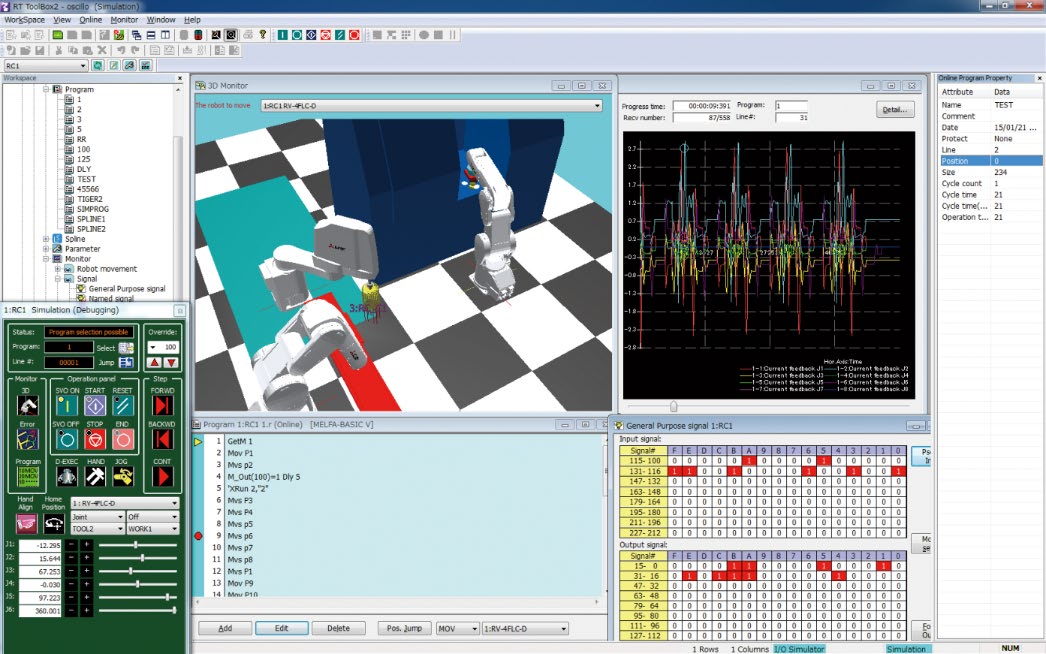Toggle input signal bit 0 of row 115-100
The height and width of the screenshot is (654, 1046).
point(898,460)
